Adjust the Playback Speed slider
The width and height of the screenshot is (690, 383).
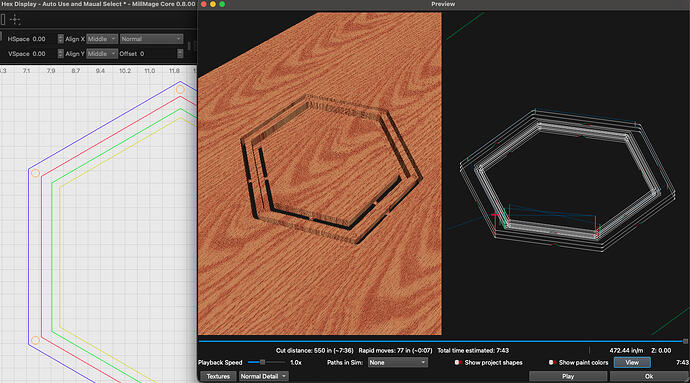click(x=266, y=362)
